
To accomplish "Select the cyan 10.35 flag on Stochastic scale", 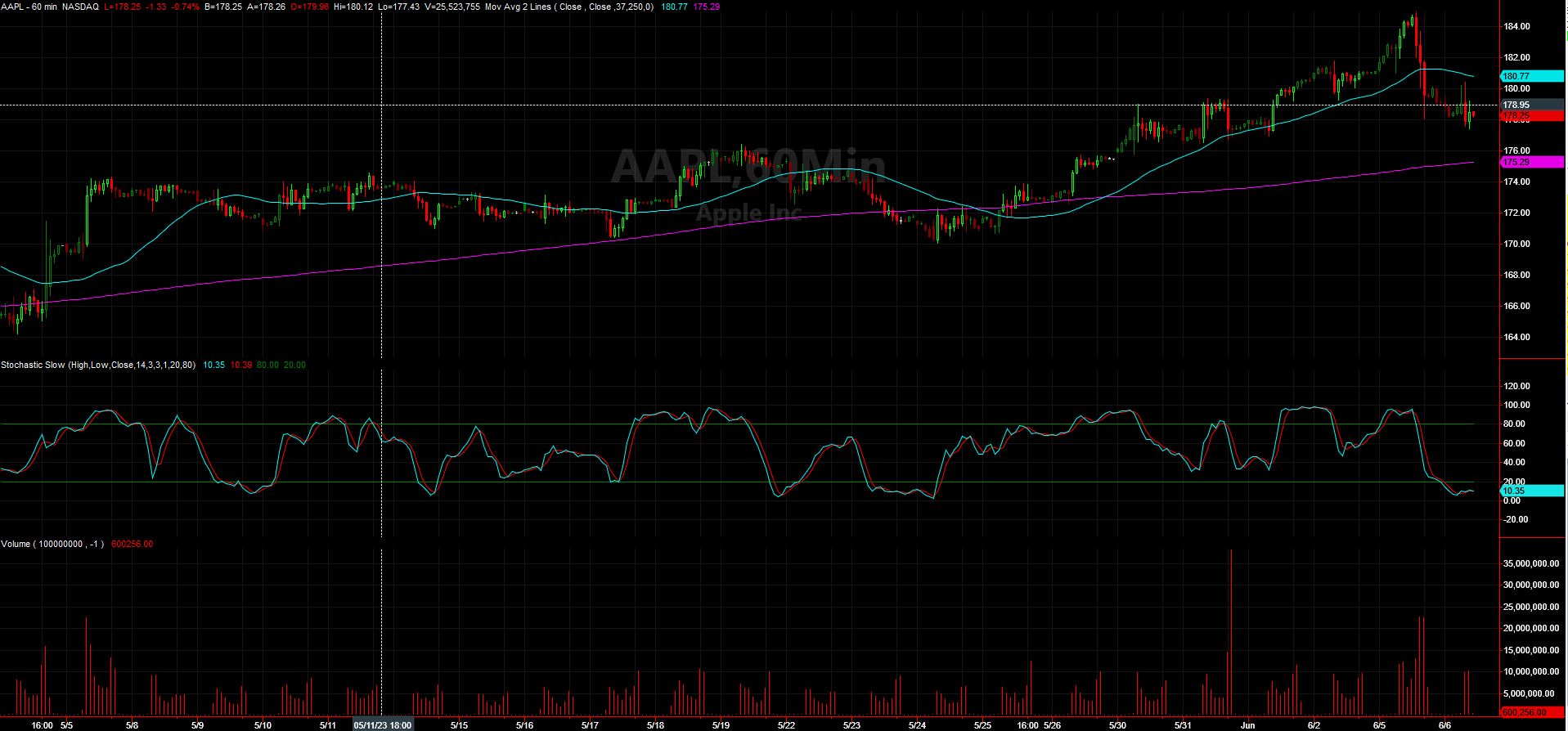I will tap(1532, 491).
